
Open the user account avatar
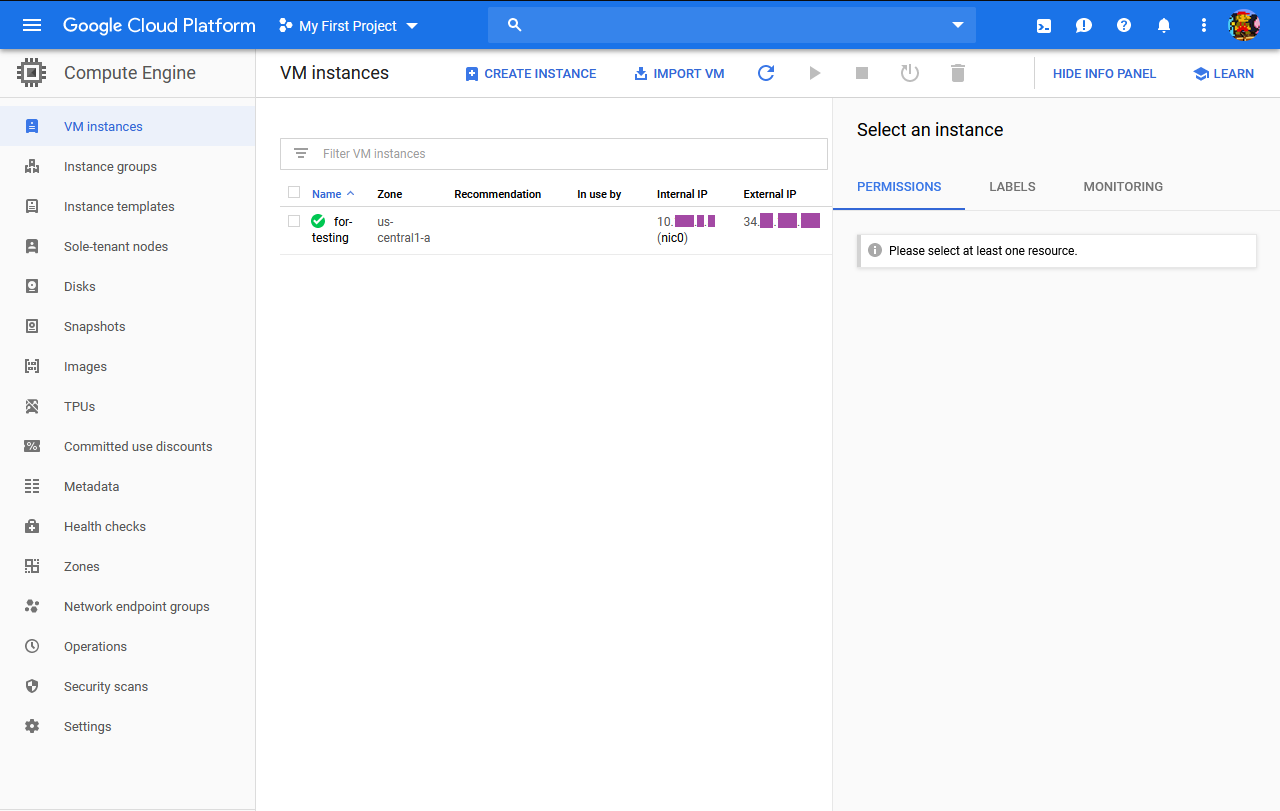(1244, 25)
